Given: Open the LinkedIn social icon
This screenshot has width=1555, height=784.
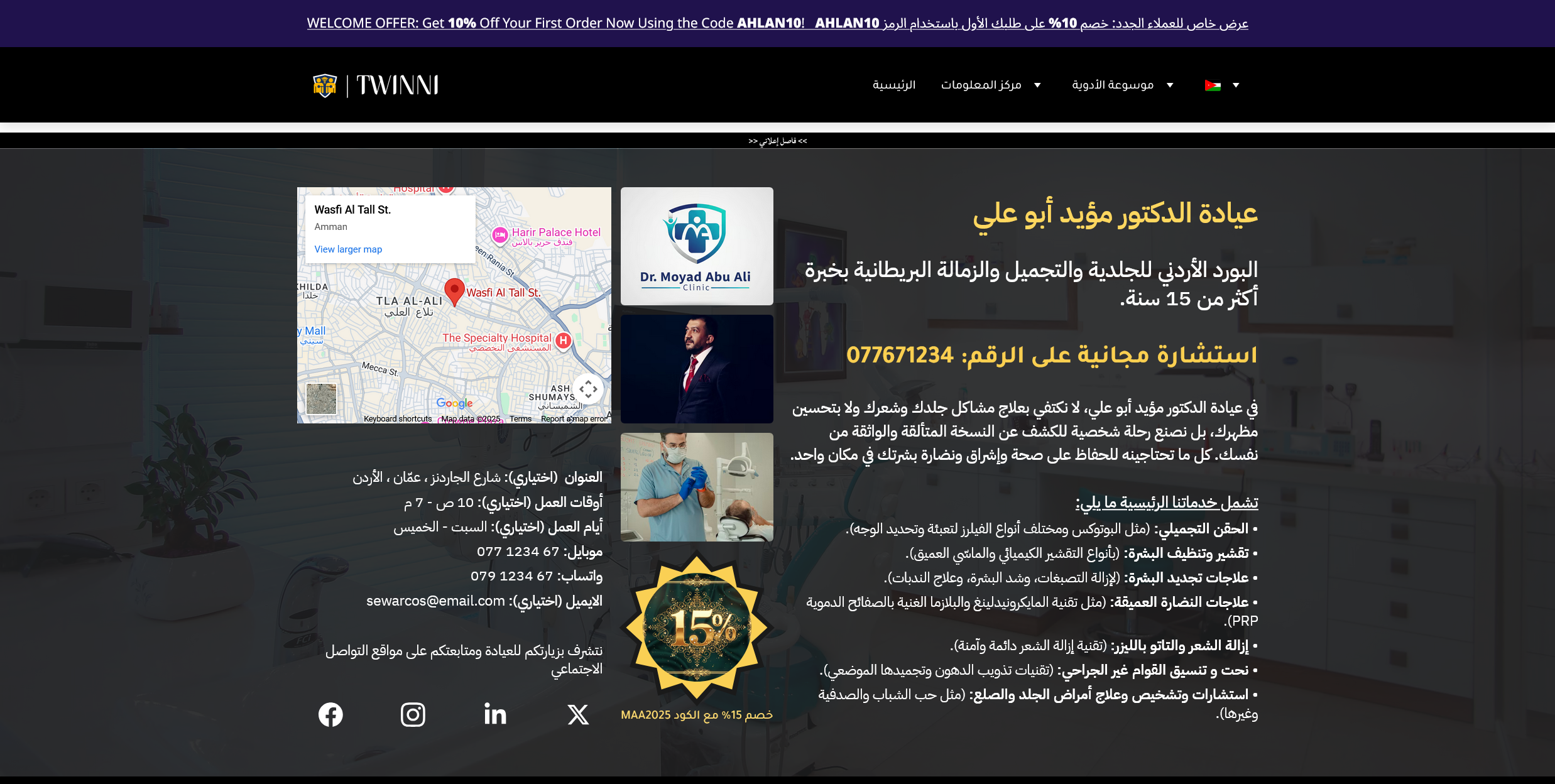Looking at the screenshot, I should point(495,714).
